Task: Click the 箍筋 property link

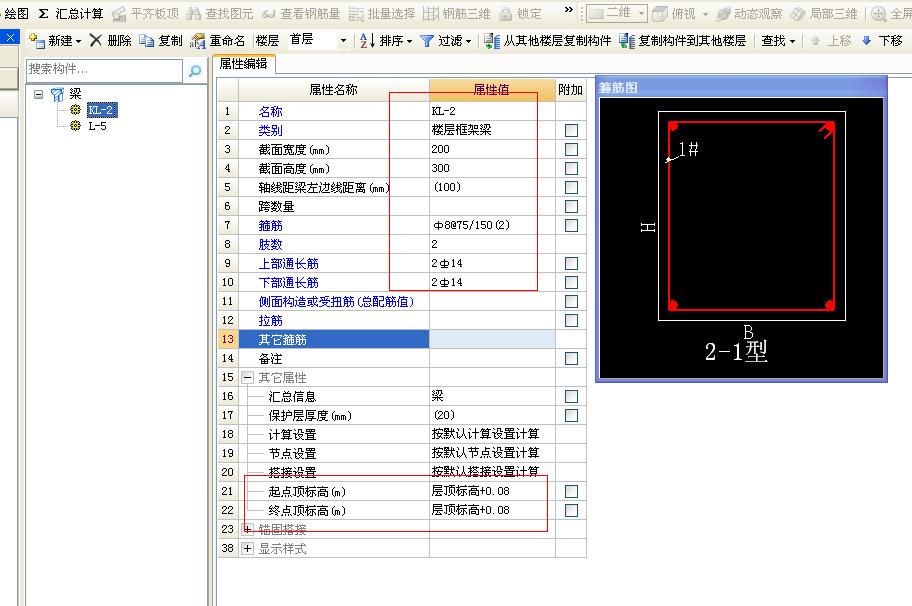Action: click(270, 226)
